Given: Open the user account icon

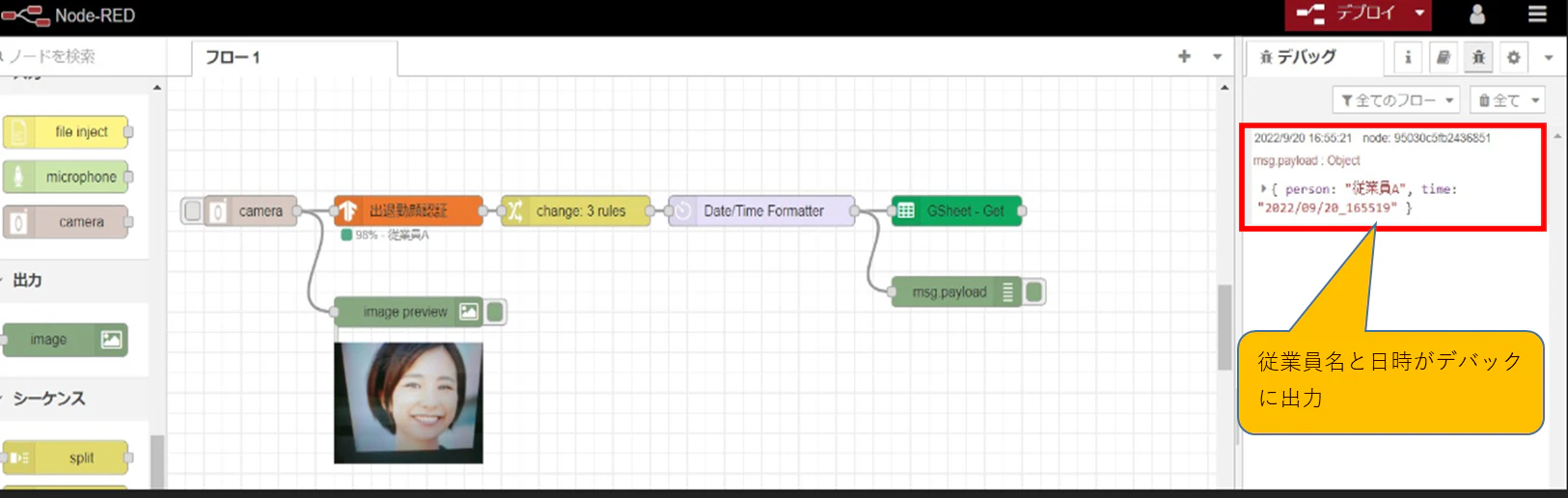Looking at the screenshot, I should pos(1476,14).
